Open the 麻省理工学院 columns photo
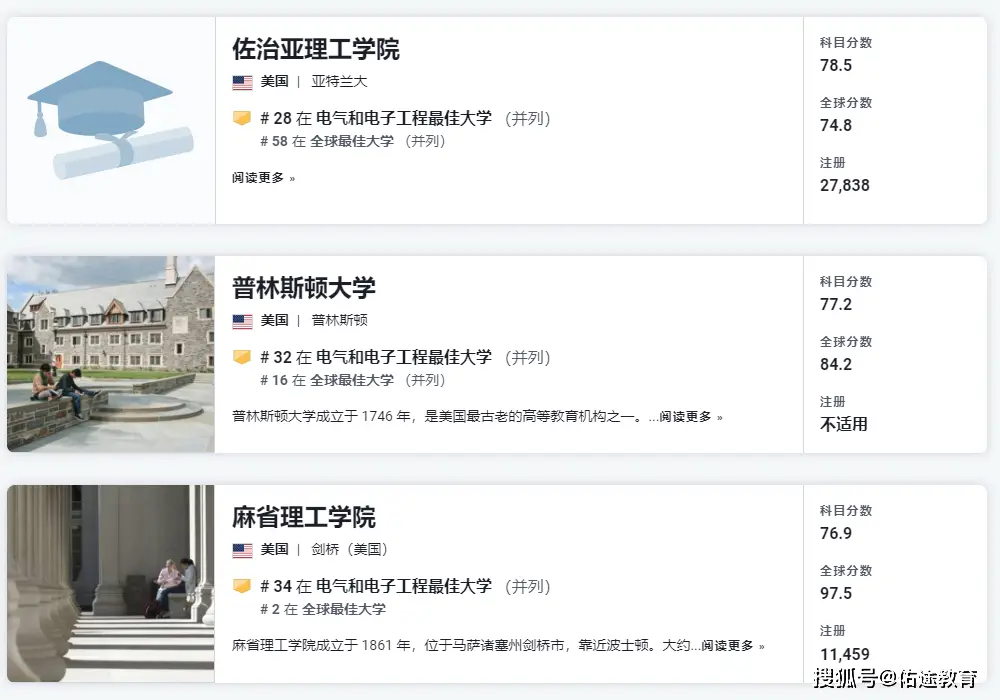Screen dimensions: 1000x700 (110, 584)
